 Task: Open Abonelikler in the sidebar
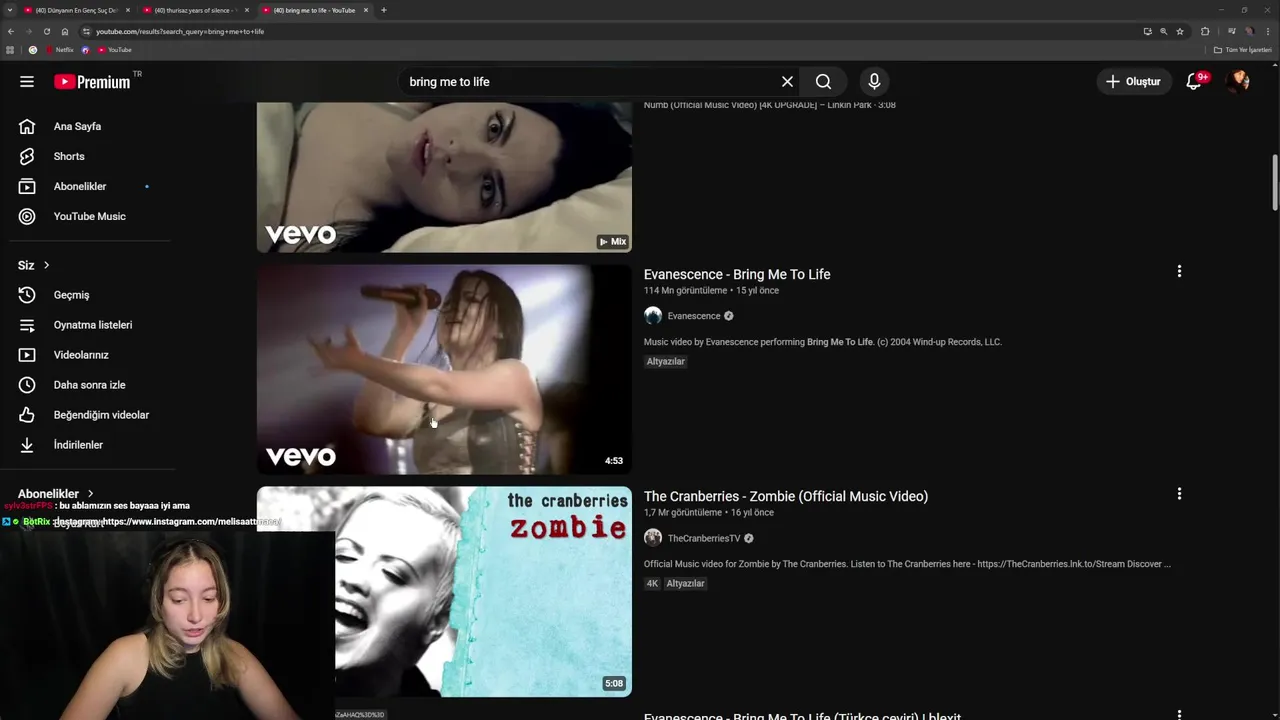pos(80,187)
